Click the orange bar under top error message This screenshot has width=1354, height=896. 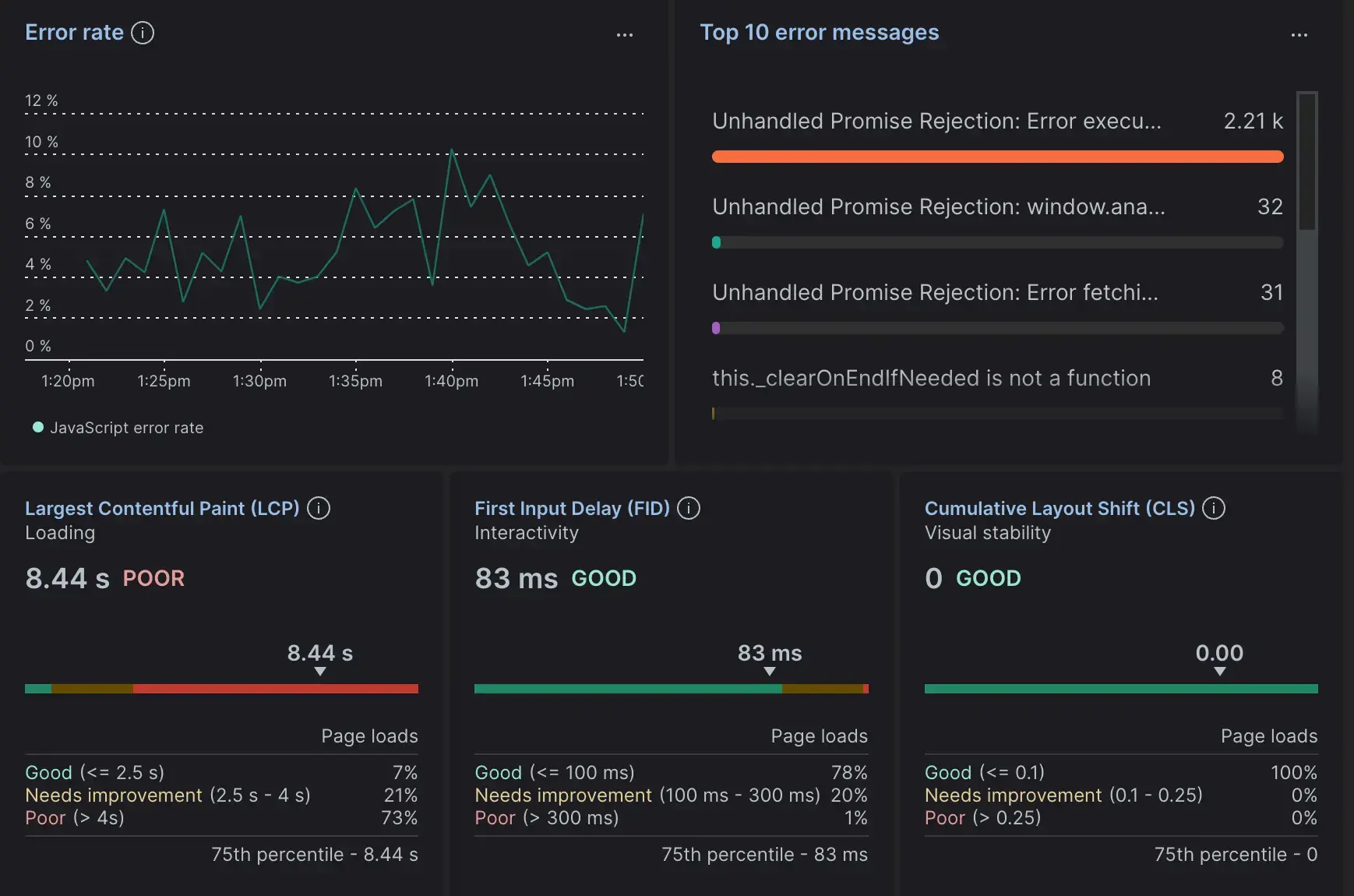[997, 157]
